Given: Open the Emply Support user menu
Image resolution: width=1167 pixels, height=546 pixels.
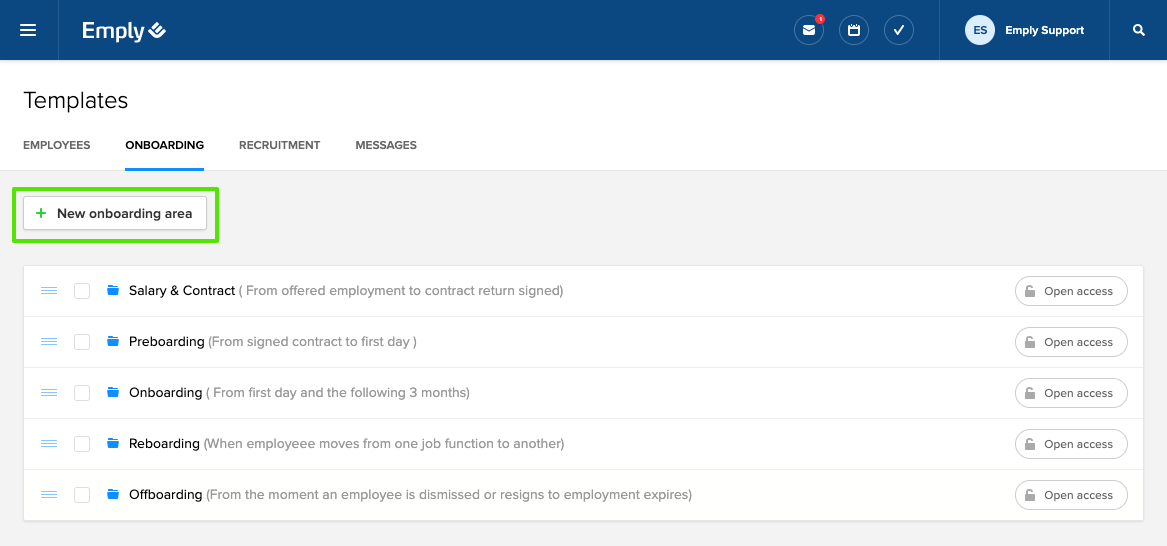Looking at the screenshot, I should 1044,30.
